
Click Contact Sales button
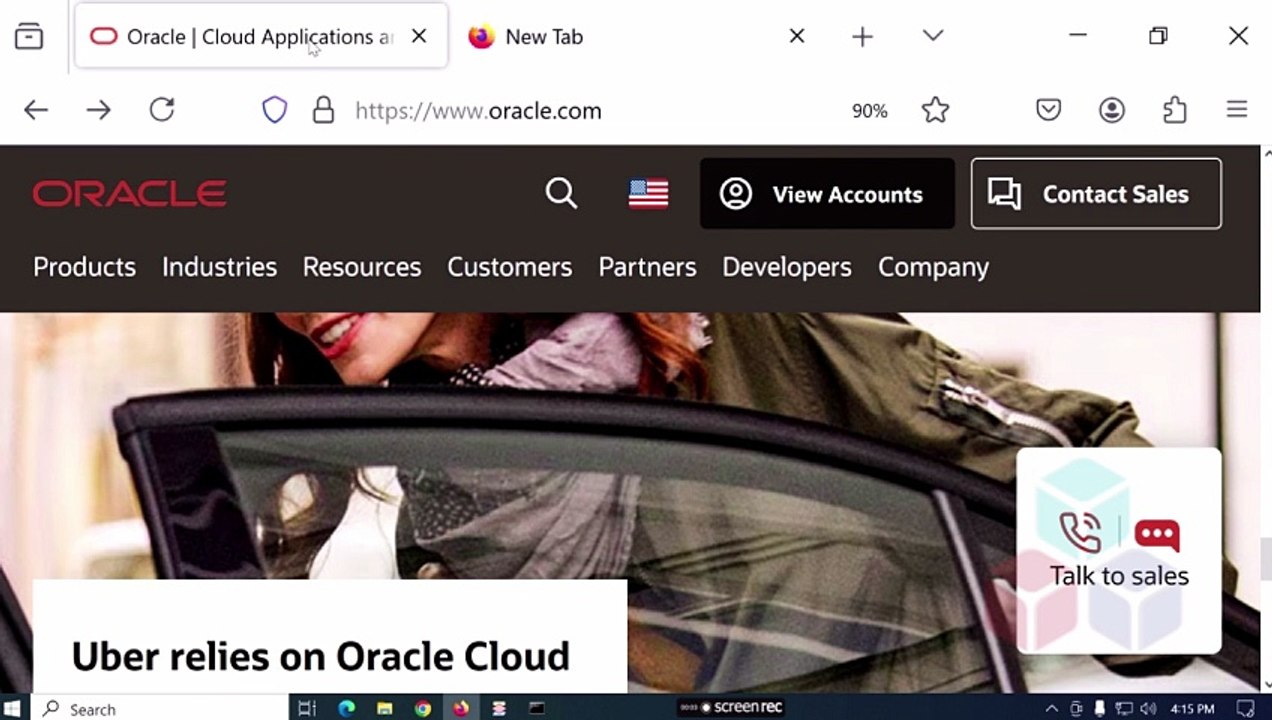coord(1096,194)
